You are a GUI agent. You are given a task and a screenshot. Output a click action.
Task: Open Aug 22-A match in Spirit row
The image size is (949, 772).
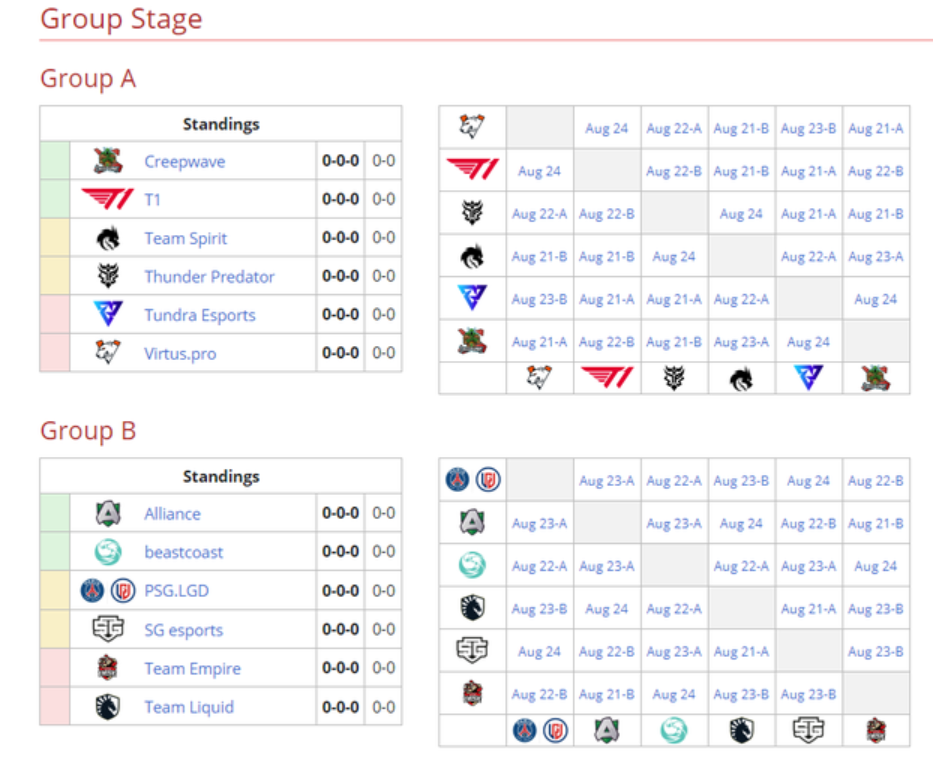pyautogui.click(x=808, y=257)
